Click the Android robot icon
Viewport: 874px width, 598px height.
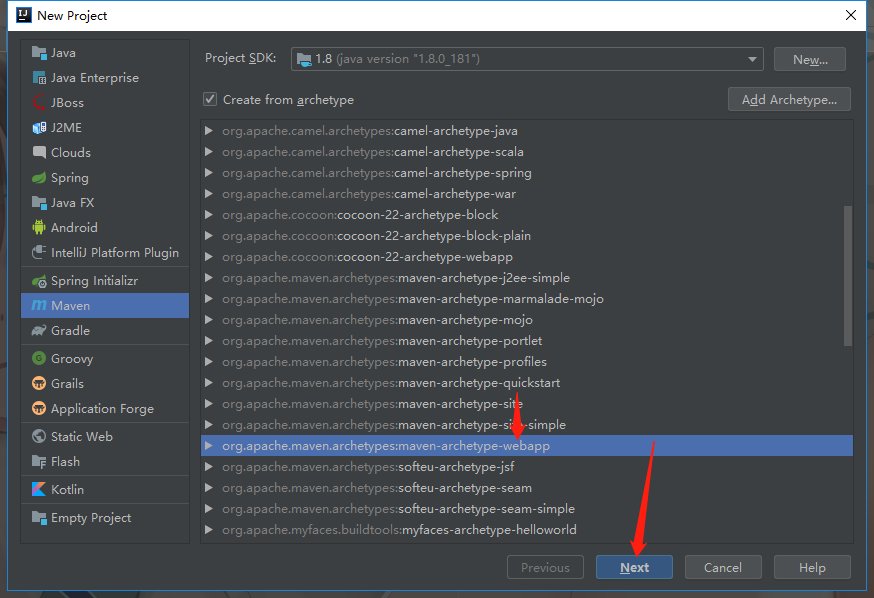coord(39,227)
